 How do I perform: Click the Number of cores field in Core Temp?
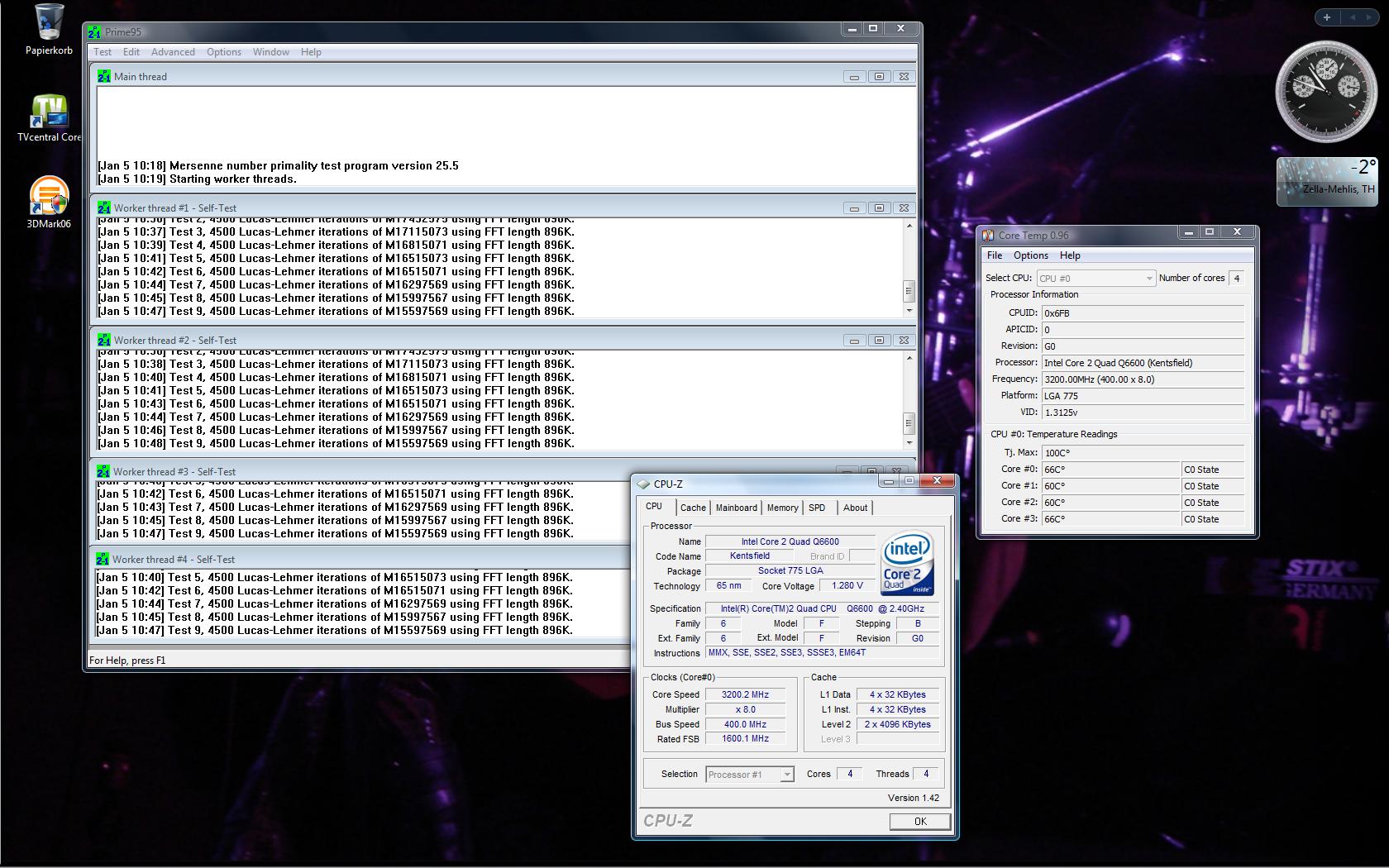tap(1236, 279)
